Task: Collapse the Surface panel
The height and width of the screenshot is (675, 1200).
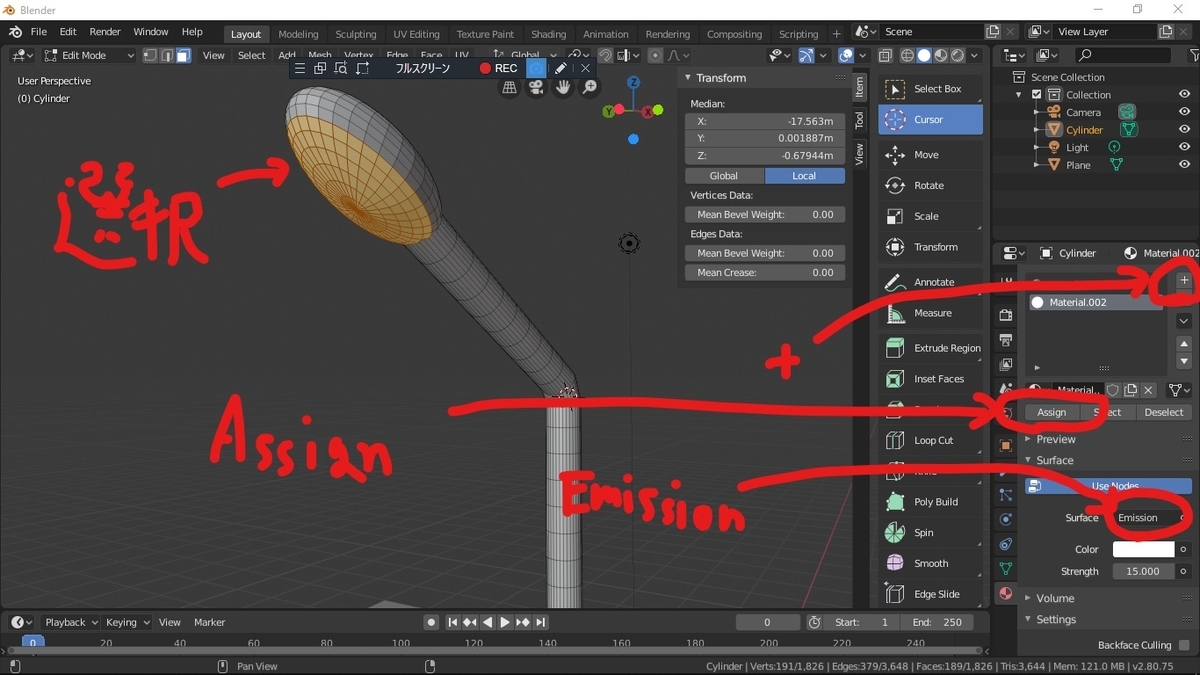Action: point(1054,461)
